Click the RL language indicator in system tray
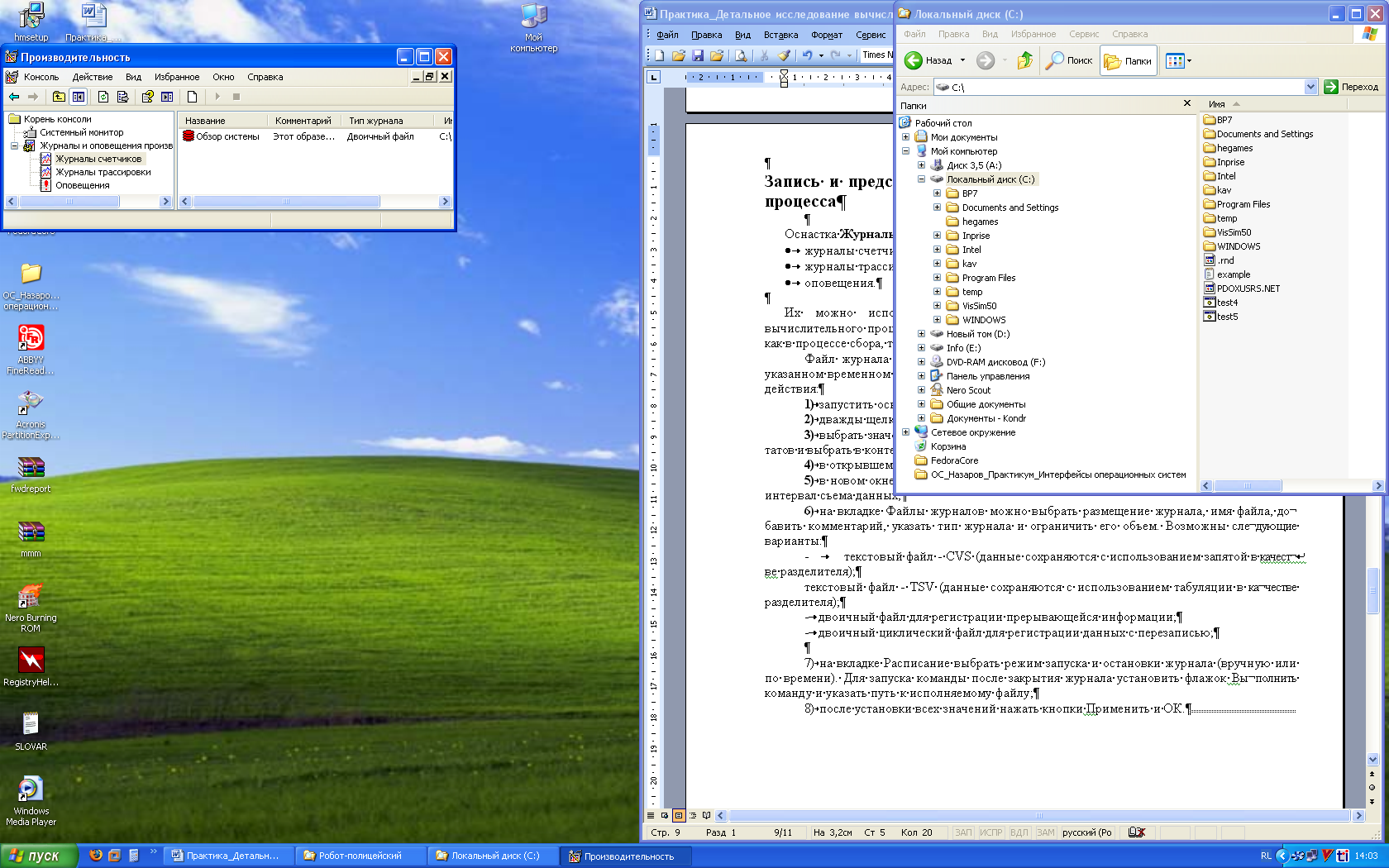Viewport: 1389px width, 868px height. tap(1266, 856)
